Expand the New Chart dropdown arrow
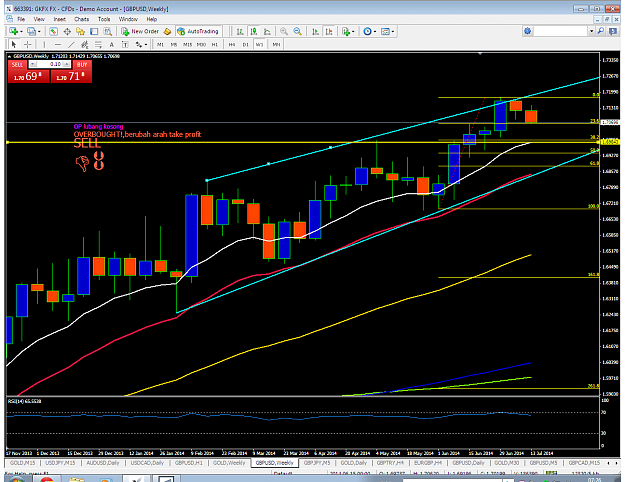The image size is (625, 482). coord(21,31)
